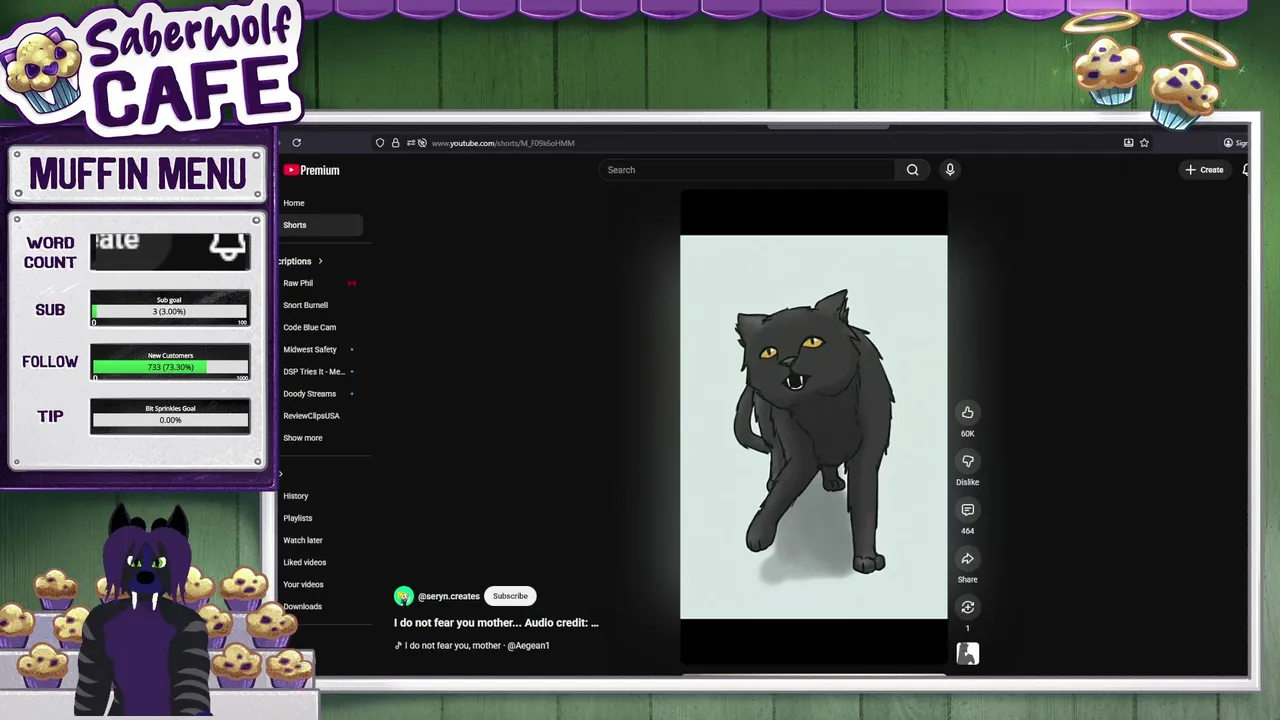The image size is (1280, 720).
Task: Open Downloads in sidebar
Action: (302, 606)
